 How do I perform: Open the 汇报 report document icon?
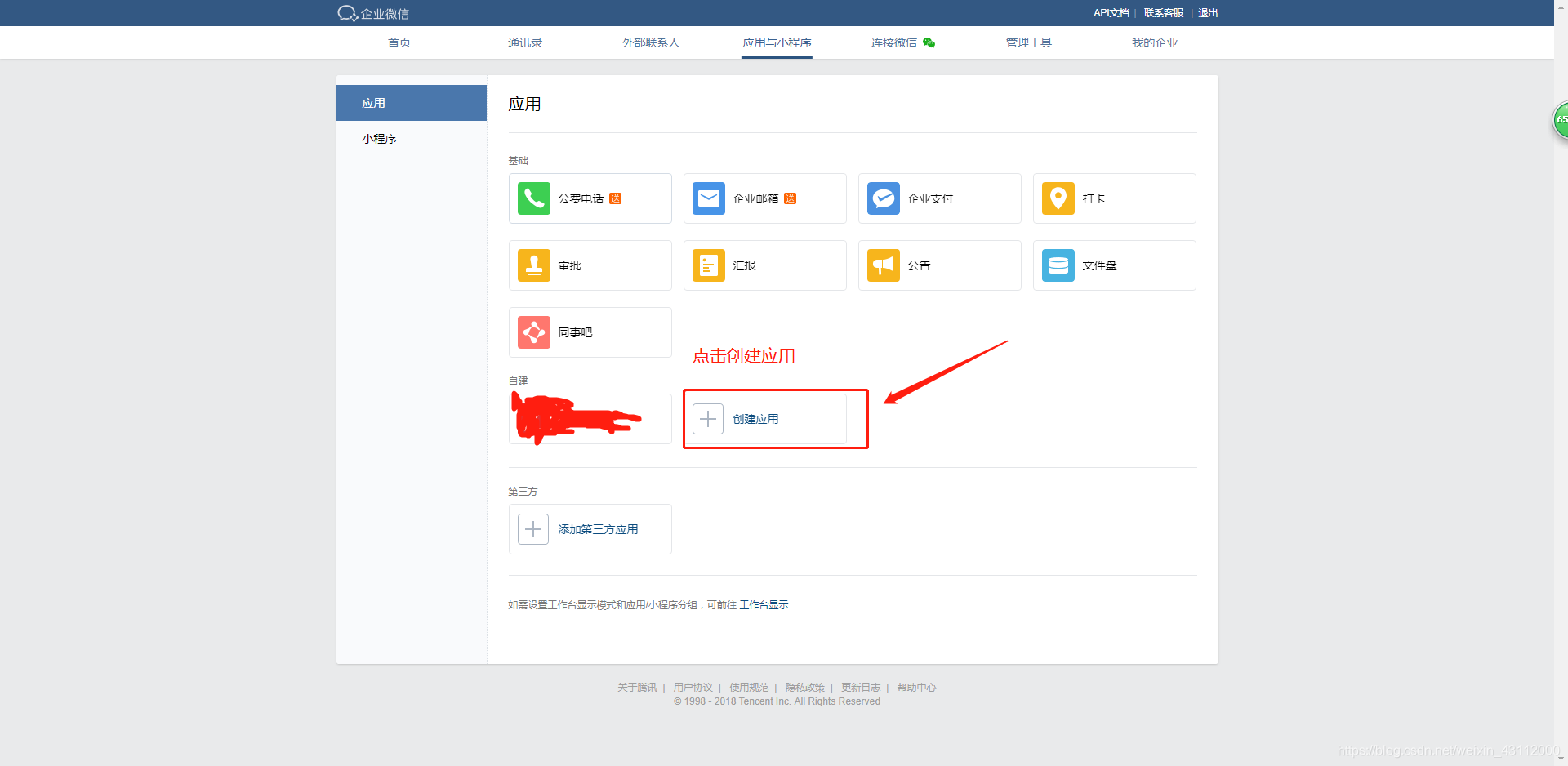coord(708,265)
